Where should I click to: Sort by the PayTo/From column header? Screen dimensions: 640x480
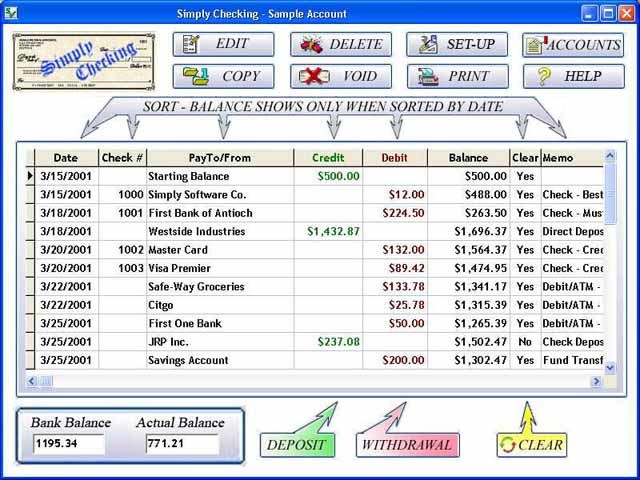220,158
